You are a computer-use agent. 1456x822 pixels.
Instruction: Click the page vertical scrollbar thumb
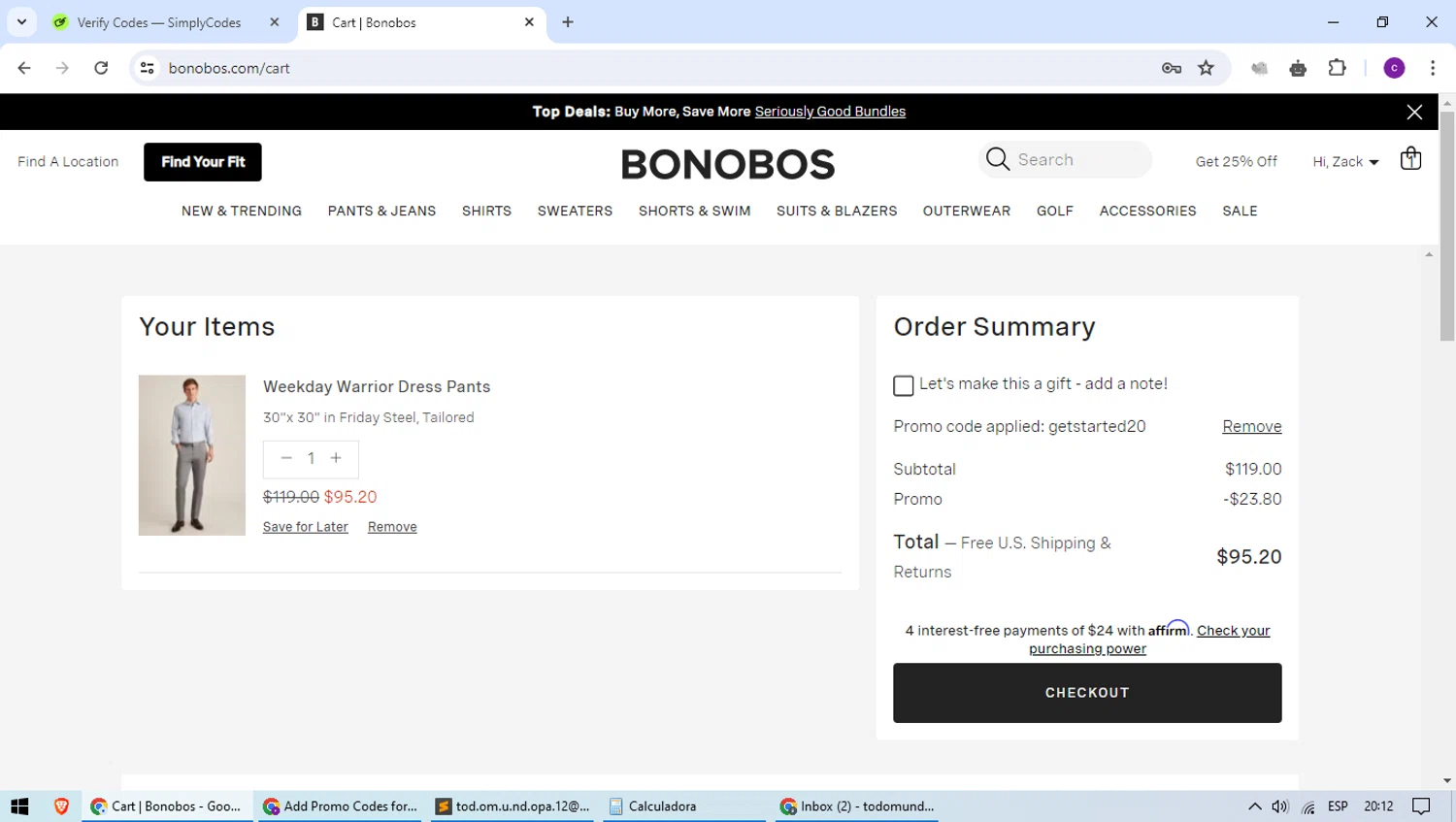[1447, 226]
